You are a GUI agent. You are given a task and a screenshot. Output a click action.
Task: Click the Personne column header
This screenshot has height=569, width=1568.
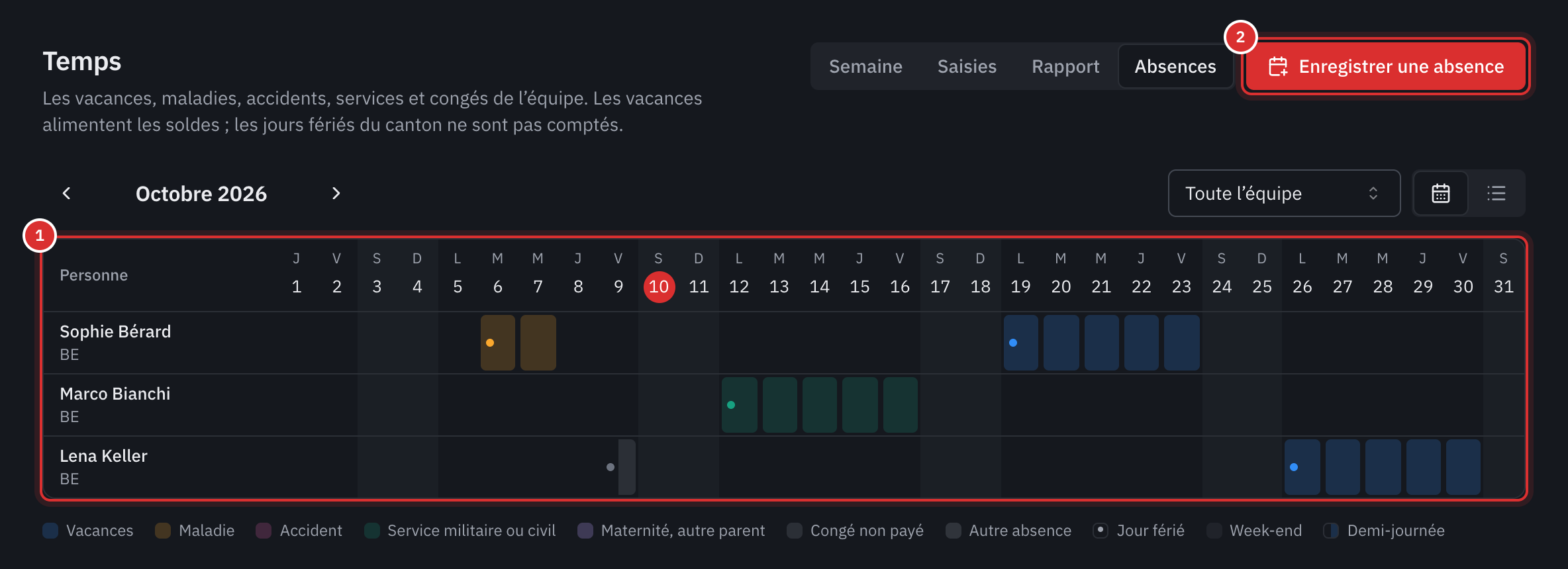point(93,275)
